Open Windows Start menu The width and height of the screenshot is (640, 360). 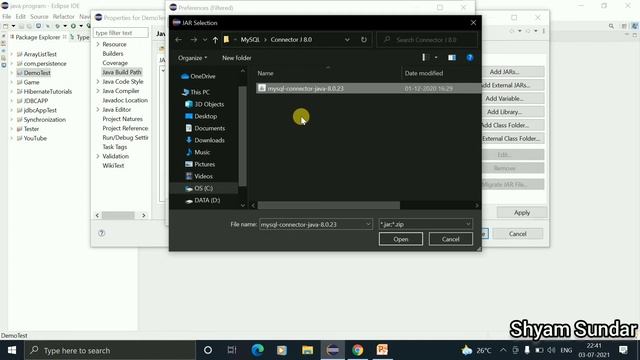[12, 350]
